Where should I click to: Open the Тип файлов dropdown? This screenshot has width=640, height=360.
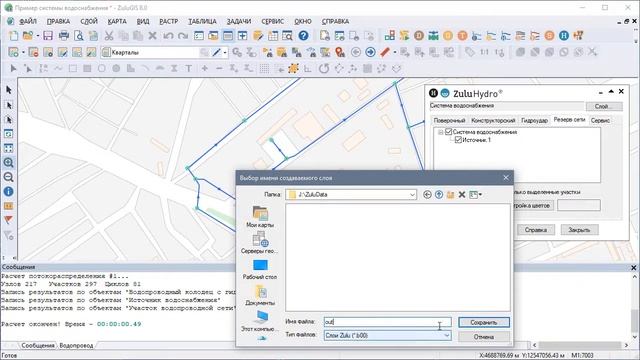(447, 336)
